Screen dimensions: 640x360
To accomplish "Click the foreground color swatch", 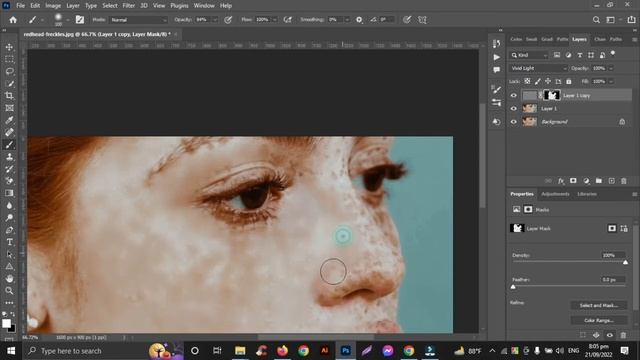I will pos(6,324).
